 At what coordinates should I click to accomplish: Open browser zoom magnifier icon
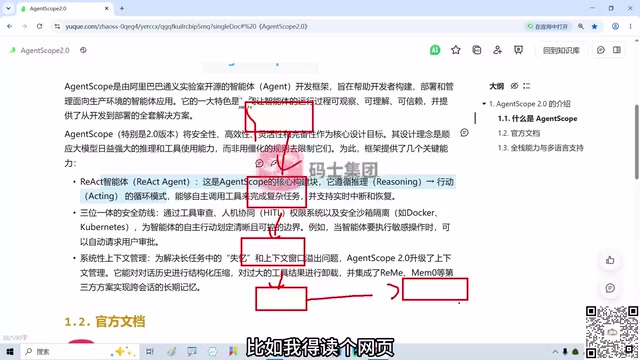tap(580, 27)
